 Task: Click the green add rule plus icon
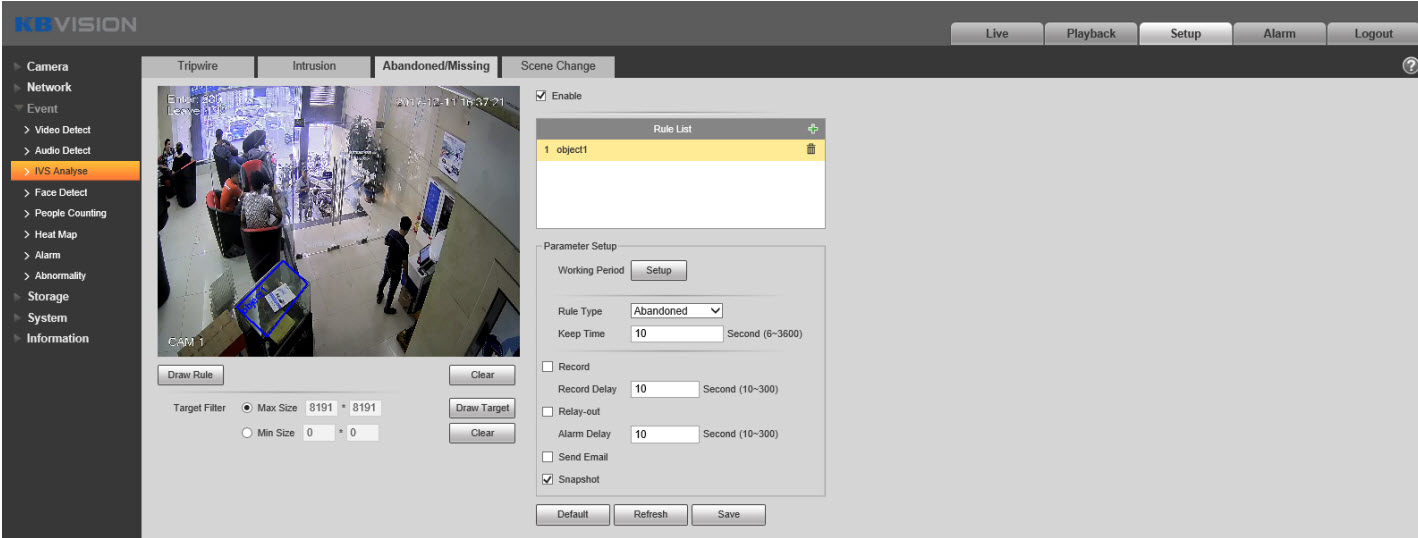813,129
